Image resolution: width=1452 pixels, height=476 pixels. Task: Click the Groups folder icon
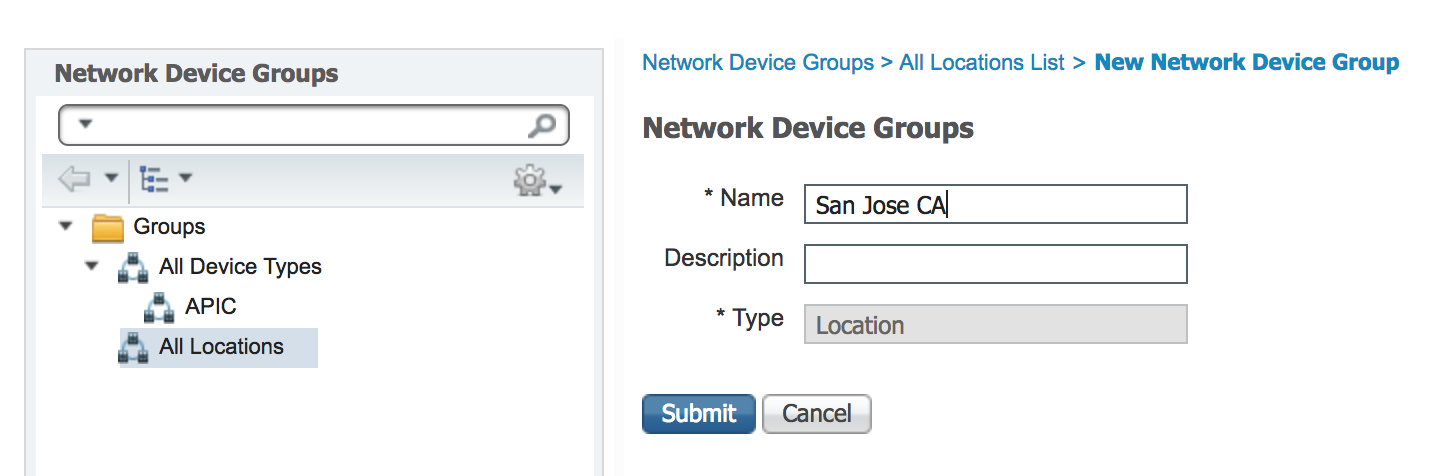click(107, 228)
